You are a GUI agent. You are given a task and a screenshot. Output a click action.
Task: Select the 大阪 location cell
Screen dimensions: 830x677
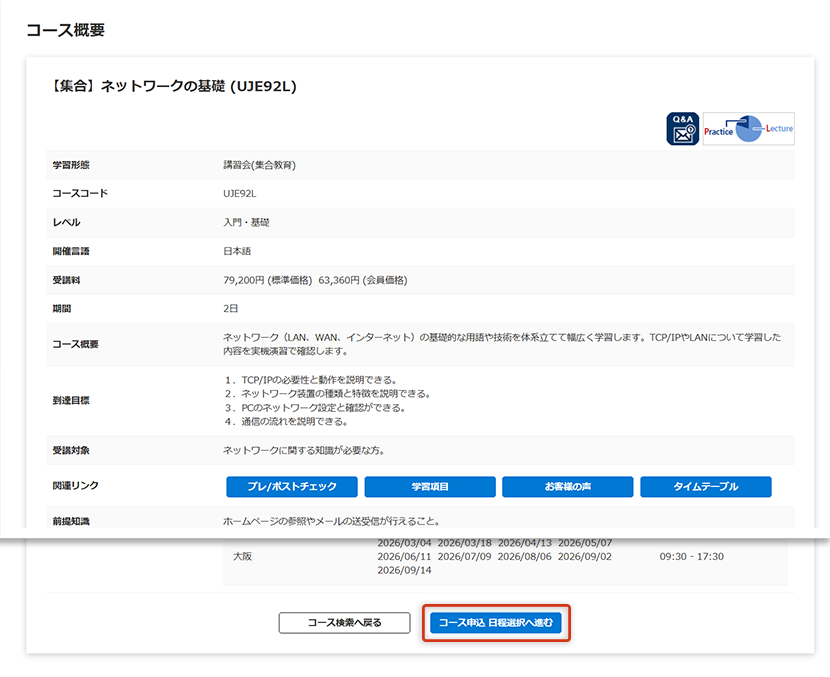(242, 556)
